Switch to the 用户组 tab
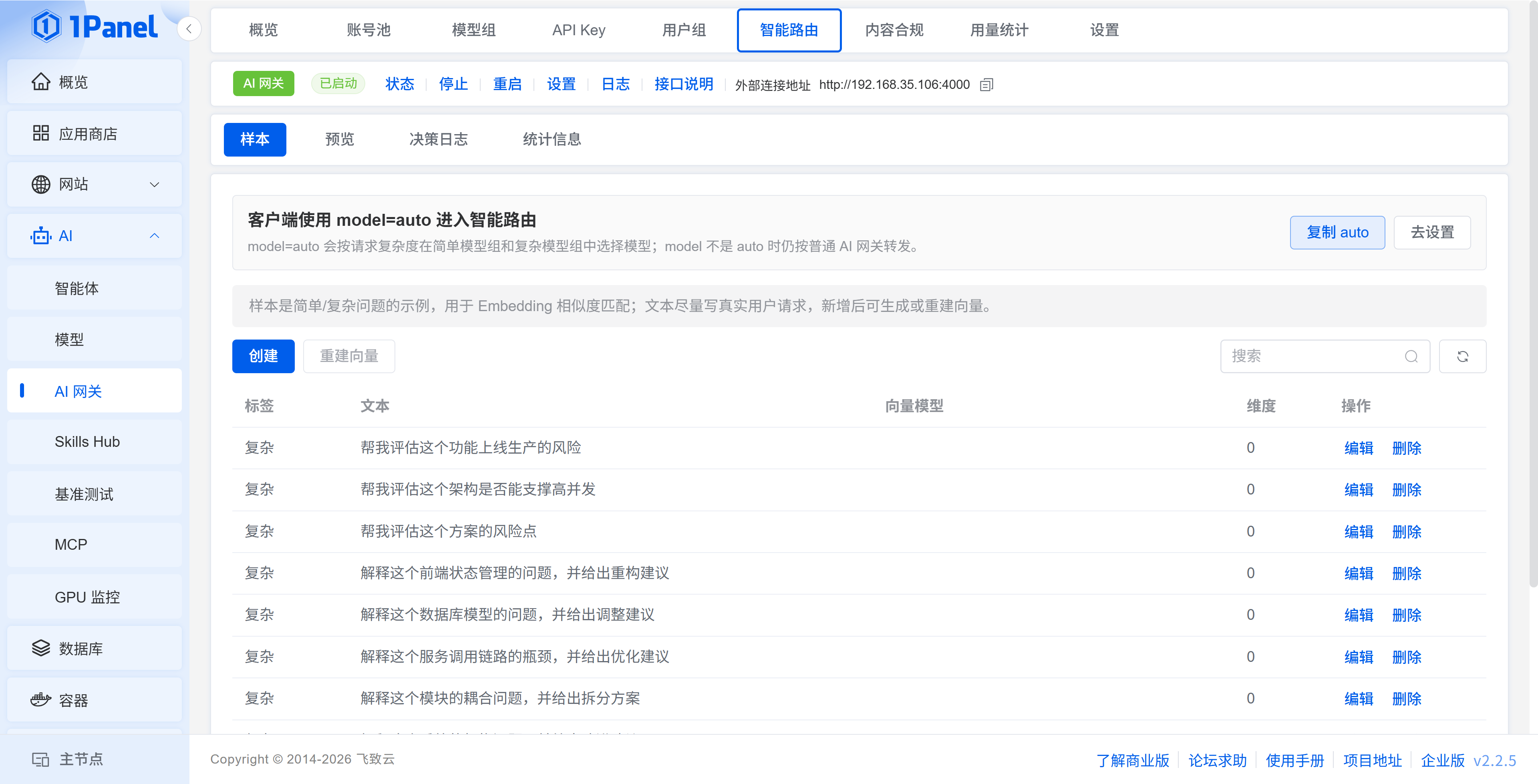 point(684,30)
